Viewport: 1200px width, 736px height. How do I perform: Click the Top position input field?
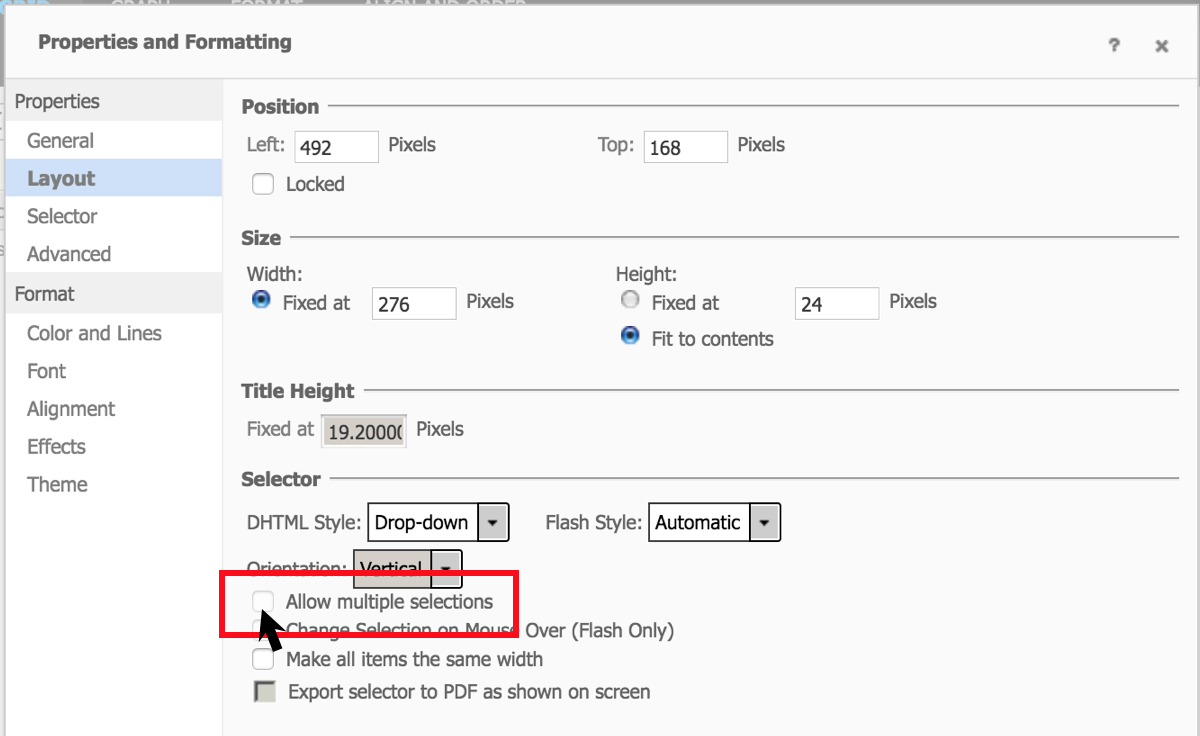(685, 147)
